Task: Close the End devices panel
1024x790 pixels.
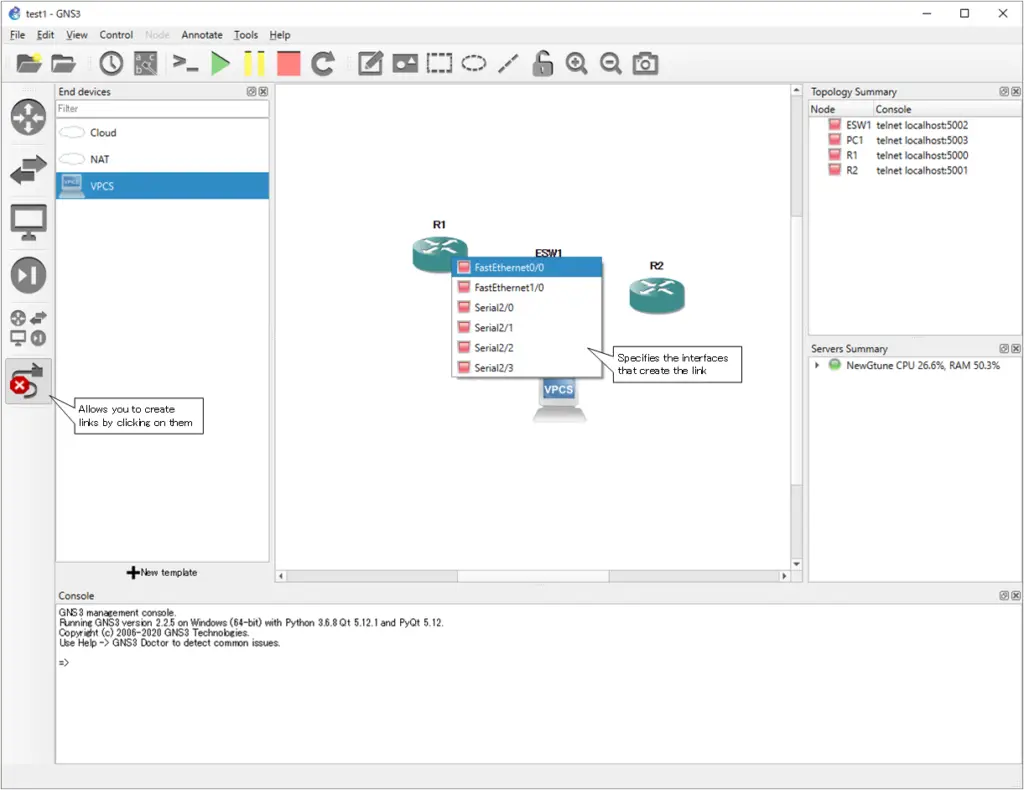Action: (x=263, y=91)
